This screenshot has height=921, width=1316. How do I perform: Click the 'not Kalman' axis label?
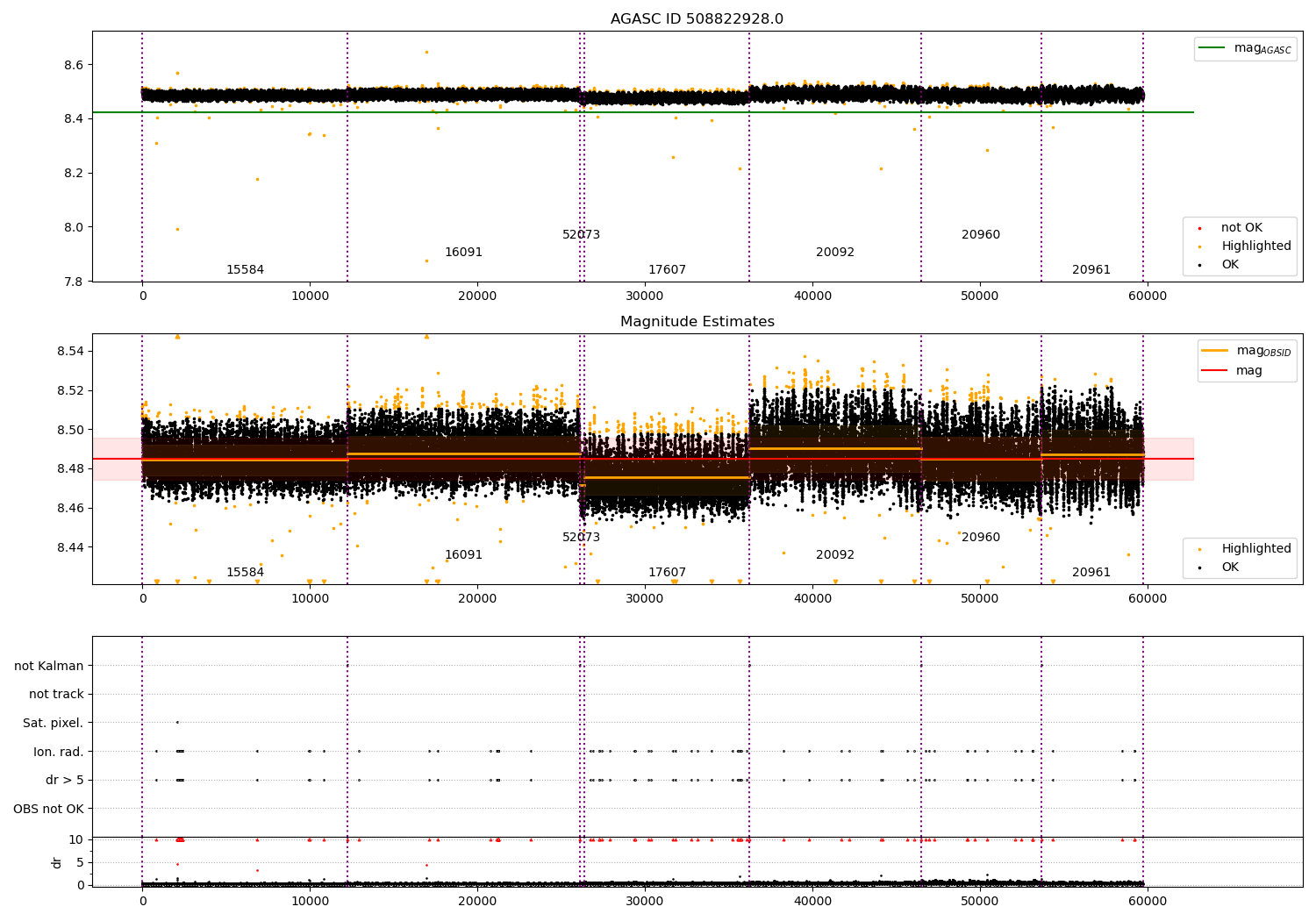[x=49, y=666]
